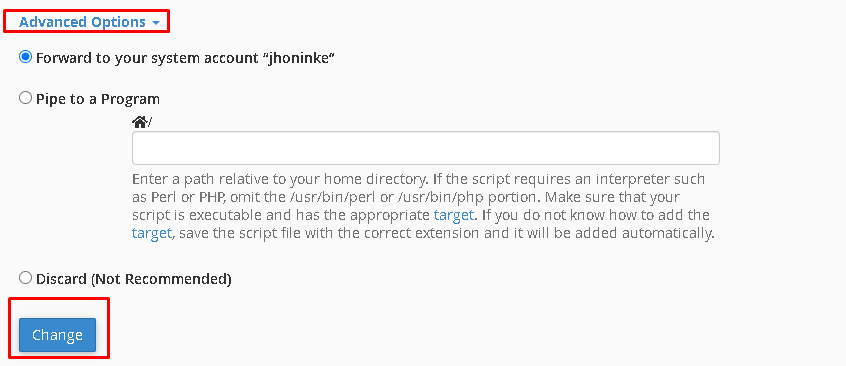This screenshot has width=846, height=366.
Task: Open the target link before 'save the script'
Action: click(152, 234)
